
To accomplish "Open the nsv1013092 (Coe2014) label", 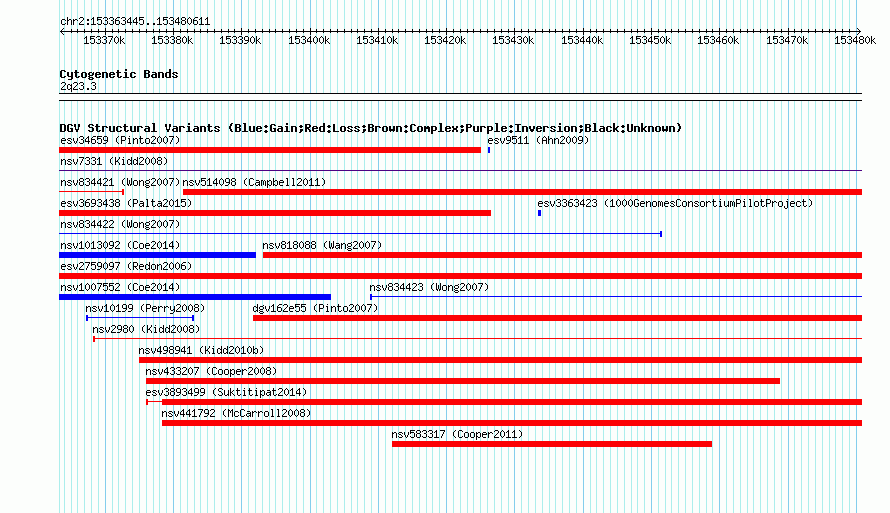I will (120, 245).
